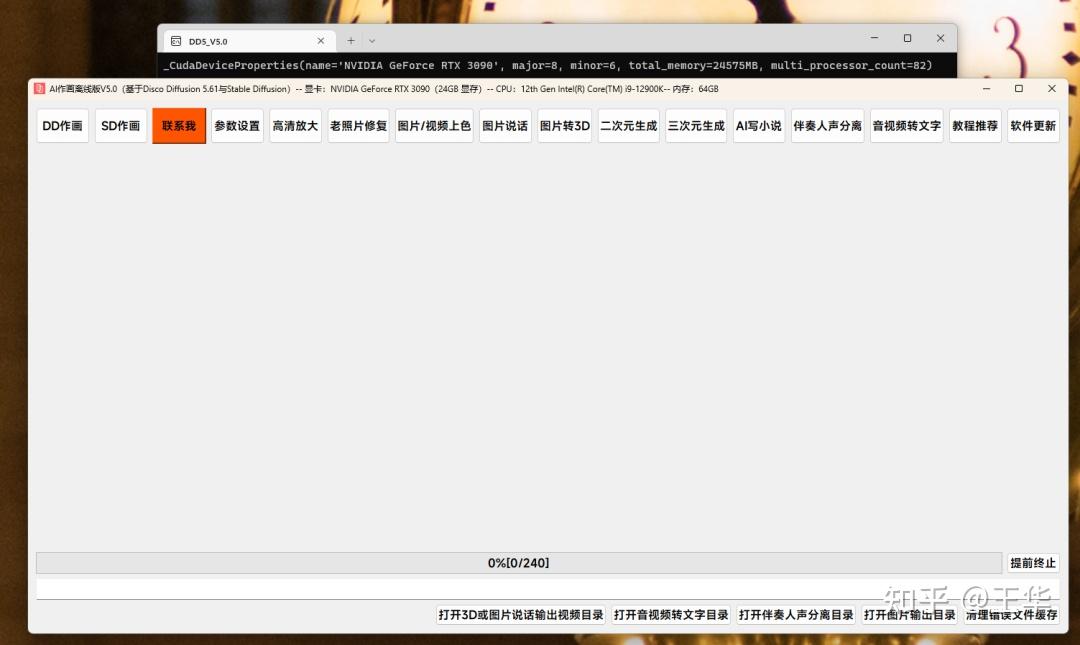Select 音视频转文字 transcription feature
The width and height of the screenshot is (1080, 645).
pyautogui.click(x=905, y=125)
